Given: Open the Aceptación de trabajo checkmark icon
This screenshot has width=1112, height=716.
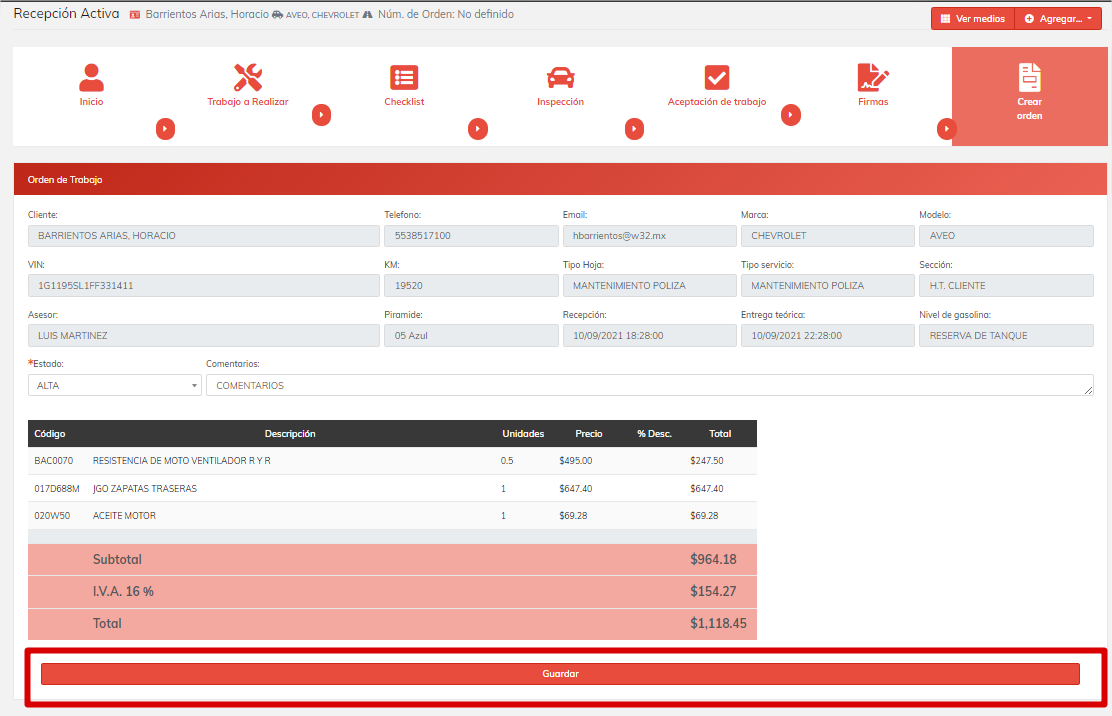Looking at the screenshot, I should pyautogui.click(x=717, y=77).
